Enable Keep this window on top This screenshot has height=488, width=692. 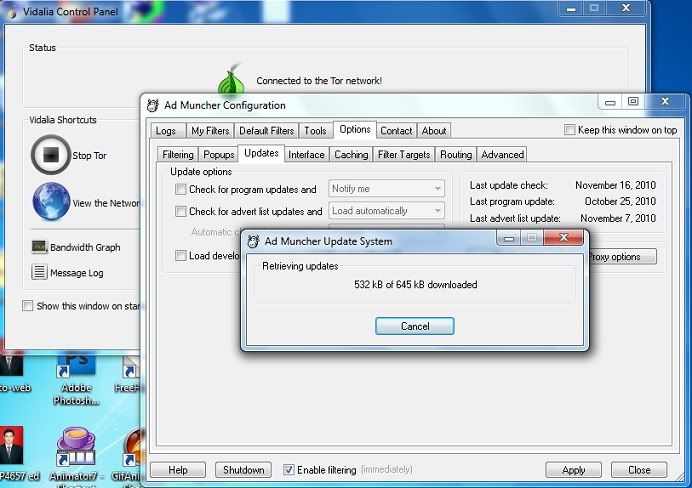(x=569, y=130)
